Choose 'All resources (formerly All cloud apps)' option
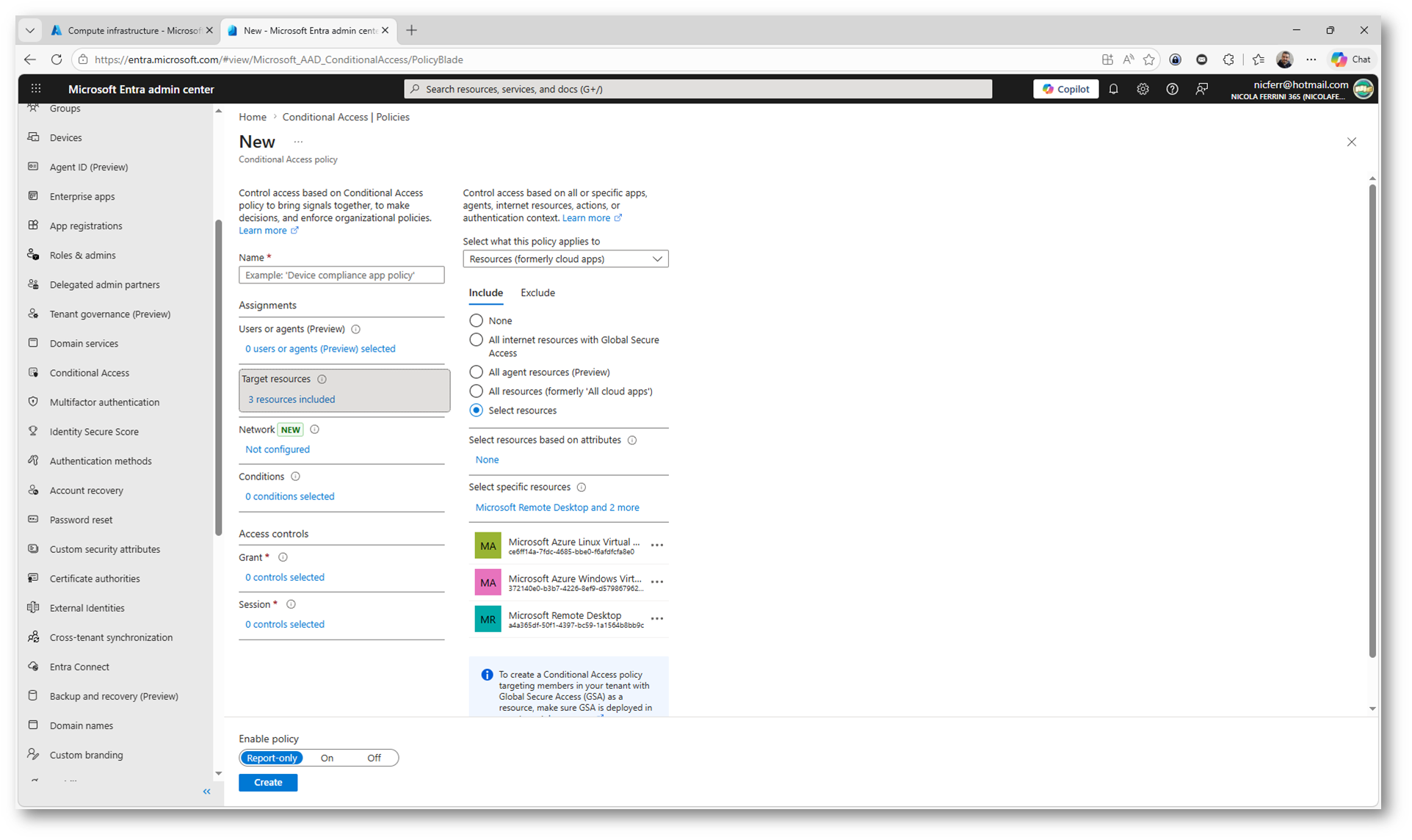The image size is (1412, 840). (x=476, y=391)
